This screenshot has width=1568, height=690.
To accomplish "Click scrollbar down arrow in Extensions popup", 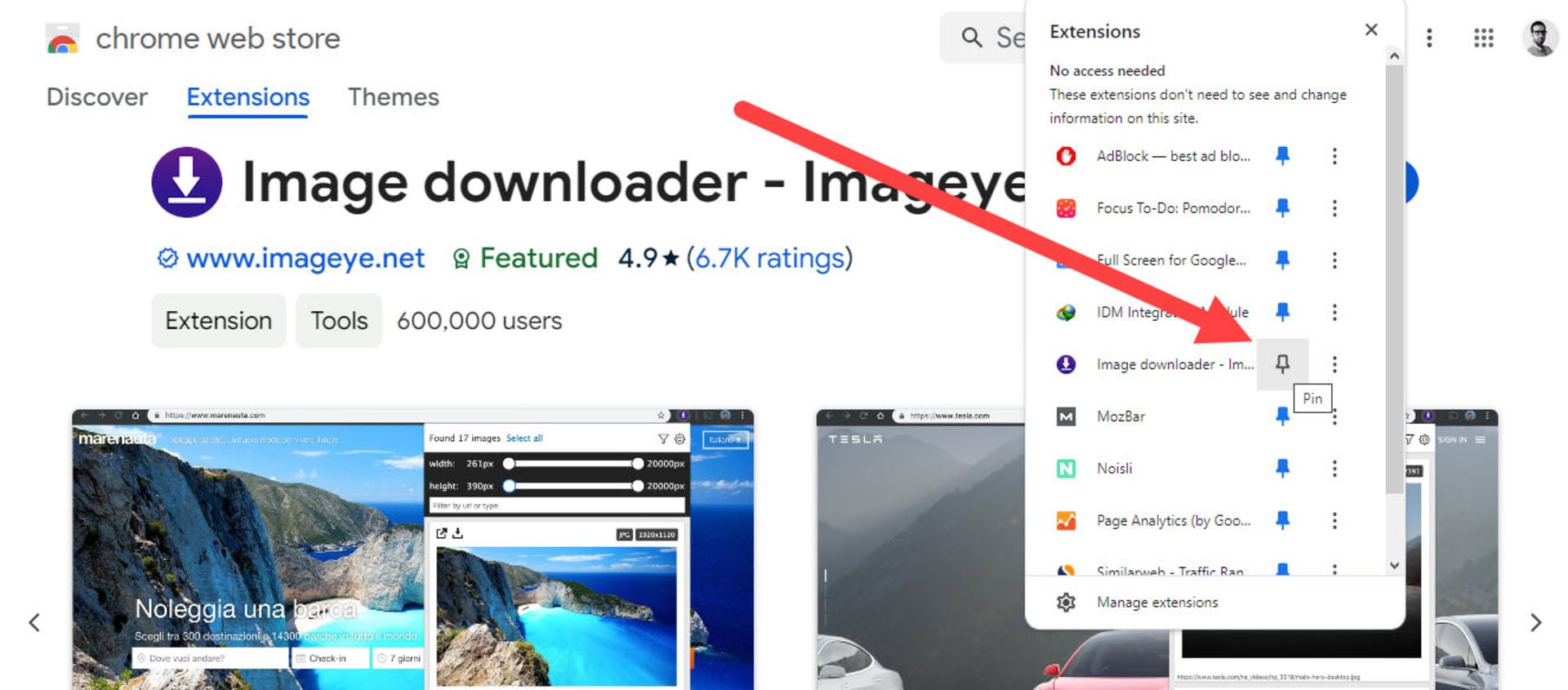I will click(x=1394, y=565).
